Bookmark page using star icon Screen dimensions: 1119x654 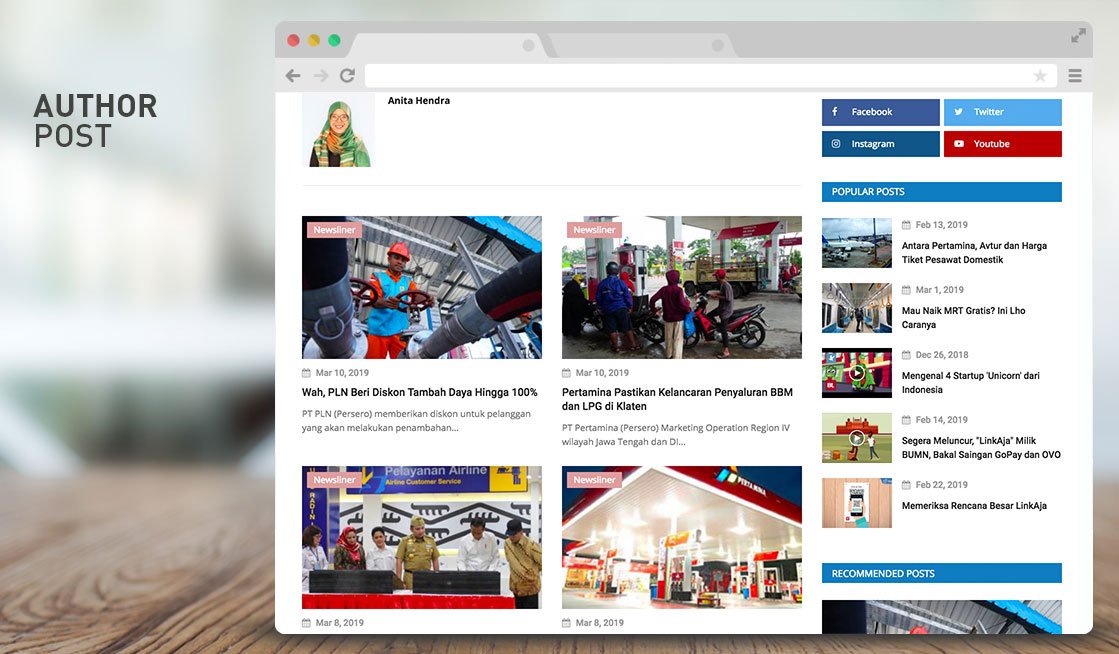[1040, 76]
